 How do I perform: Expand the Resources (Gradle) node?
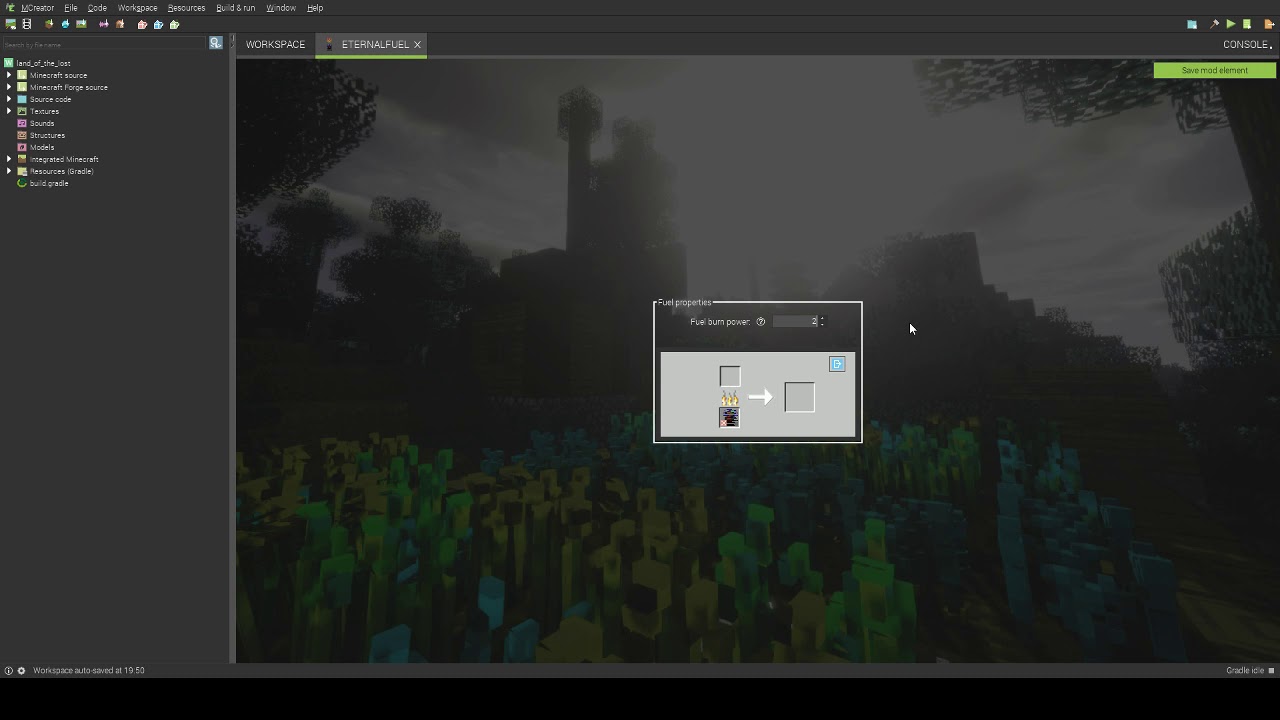[9, 171]
